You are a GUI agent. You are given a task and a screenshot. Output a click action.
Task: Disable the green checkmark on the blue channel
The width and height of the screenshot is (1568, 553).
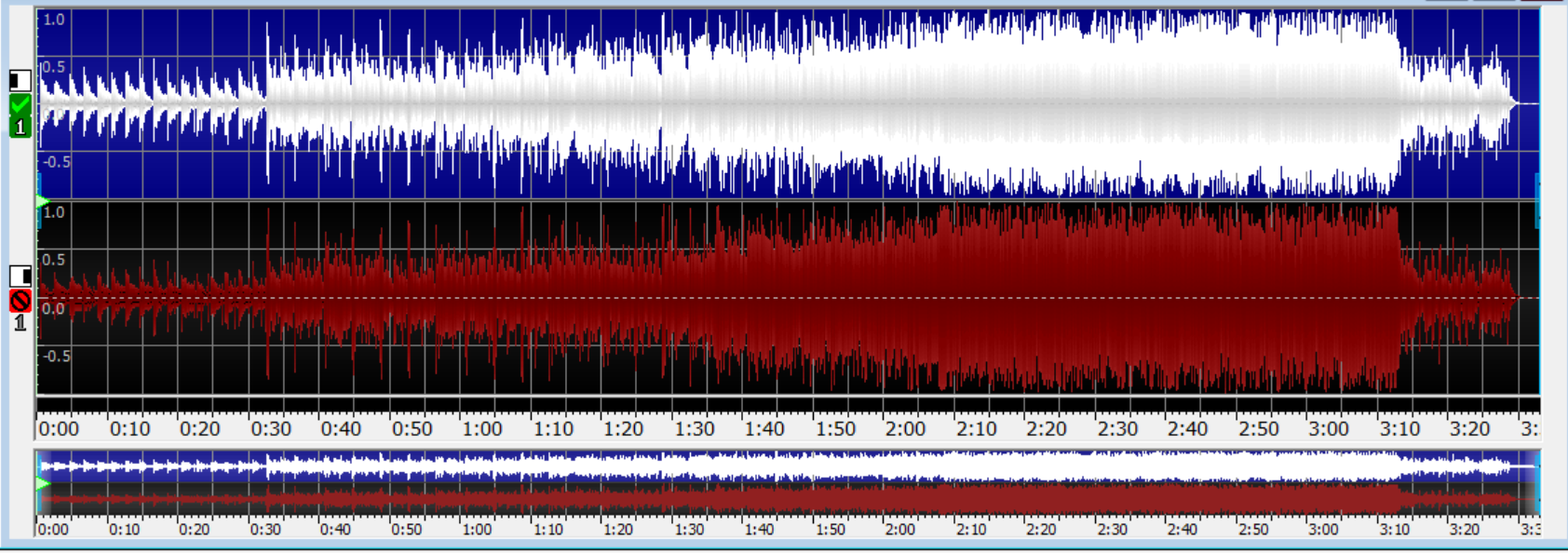pyautogui.click(x=20, y=104)
